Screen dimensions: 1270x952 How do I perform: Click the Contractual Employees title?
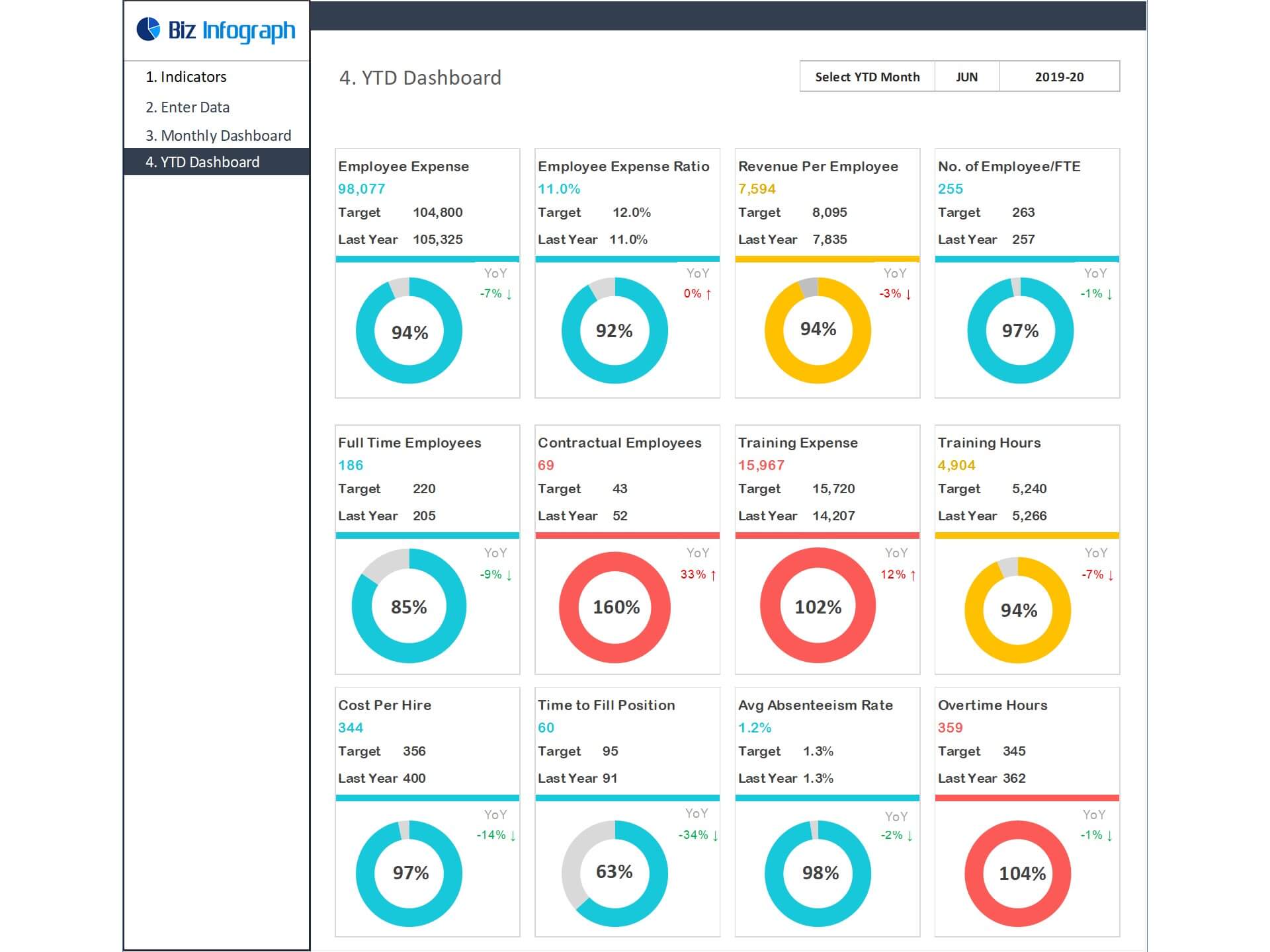tap(620, 443)
